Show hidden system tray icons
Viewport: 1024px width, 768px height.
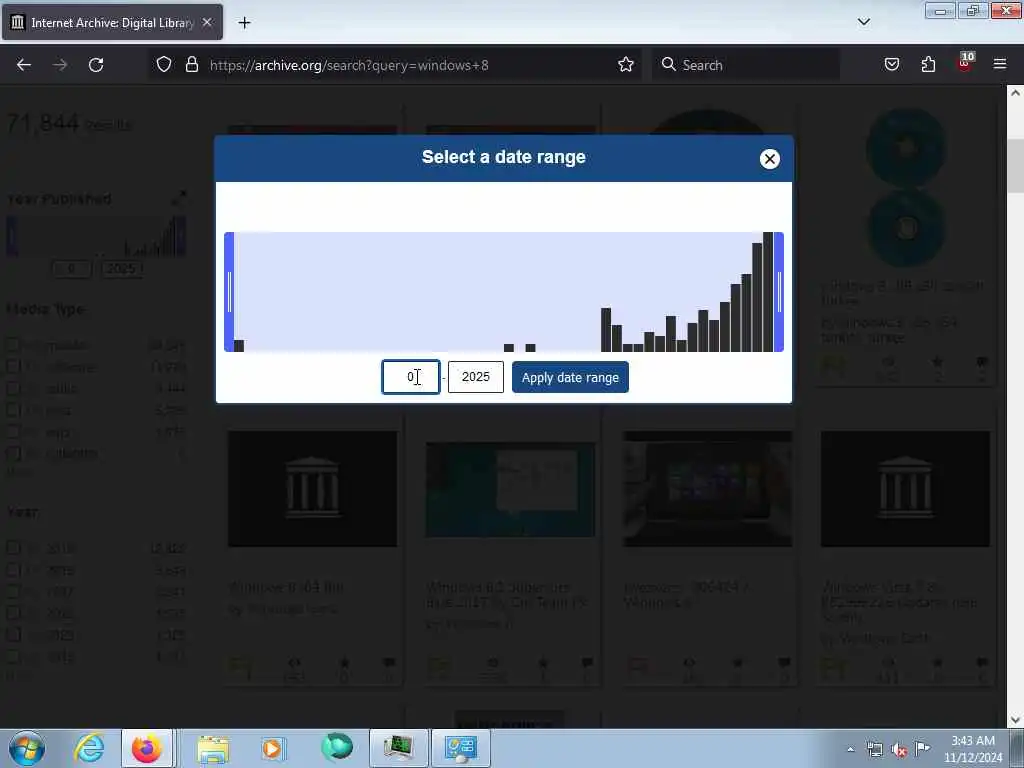[850, 749]
